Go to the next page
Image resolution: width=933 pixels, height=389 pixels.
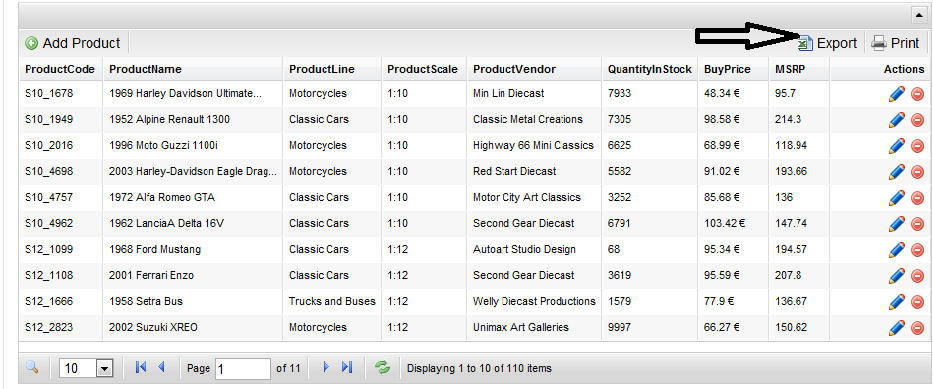325,368
